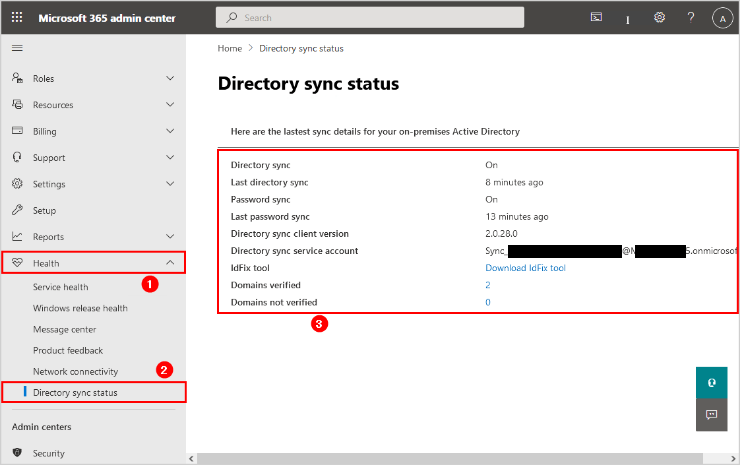Expand the Settings chevron
This screenshot has width=742, height=465.
(170, 184)
